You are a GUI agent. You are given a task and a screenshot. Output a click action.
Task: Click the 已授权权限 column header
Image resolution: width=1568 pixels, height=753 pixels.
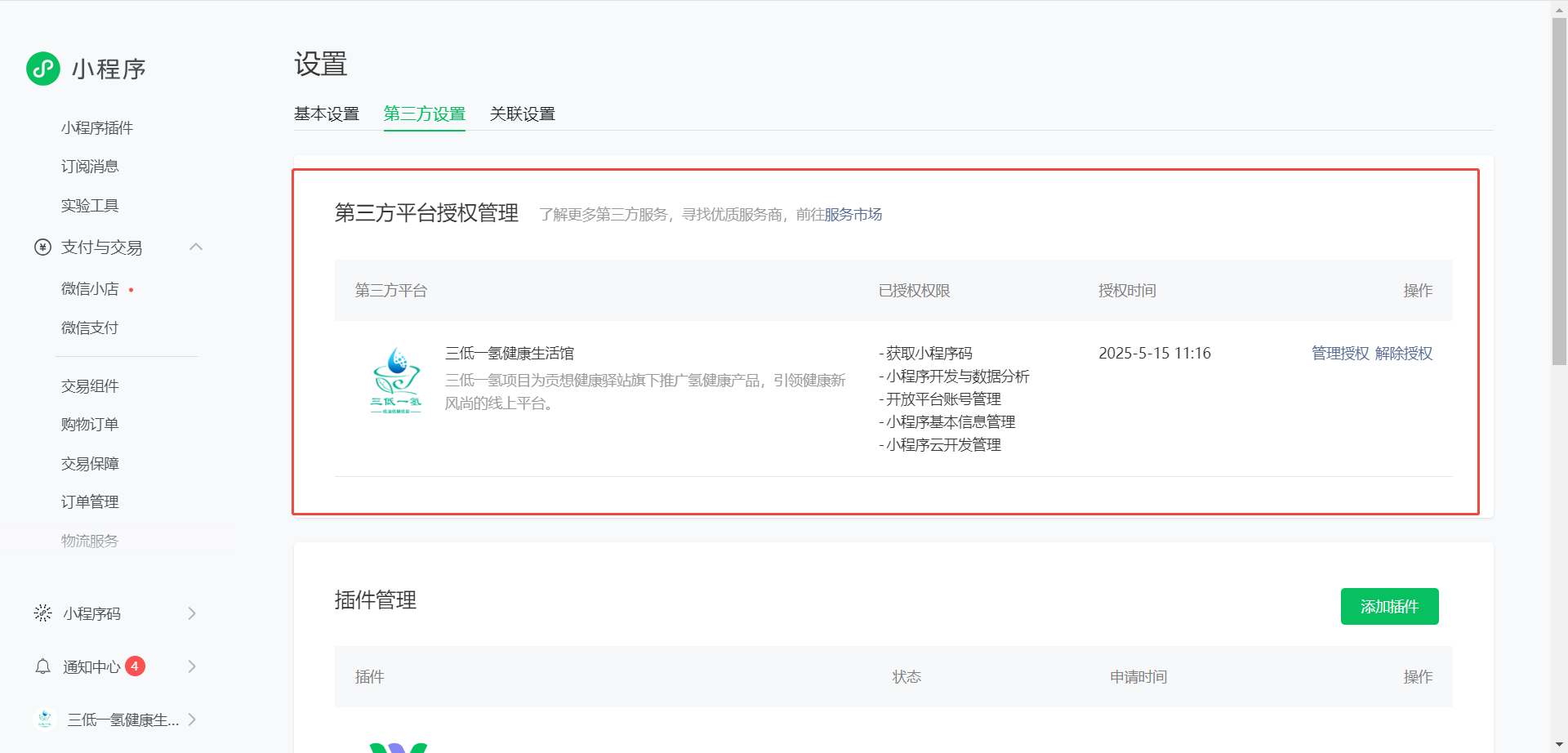pos(915,291)
